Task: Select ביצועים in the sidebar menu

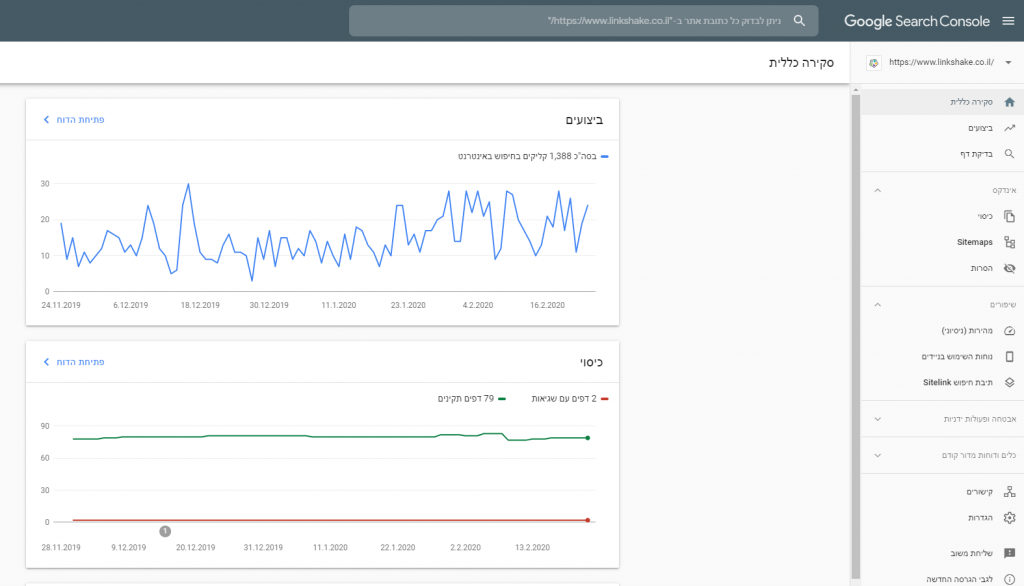Action: (942, 128)
